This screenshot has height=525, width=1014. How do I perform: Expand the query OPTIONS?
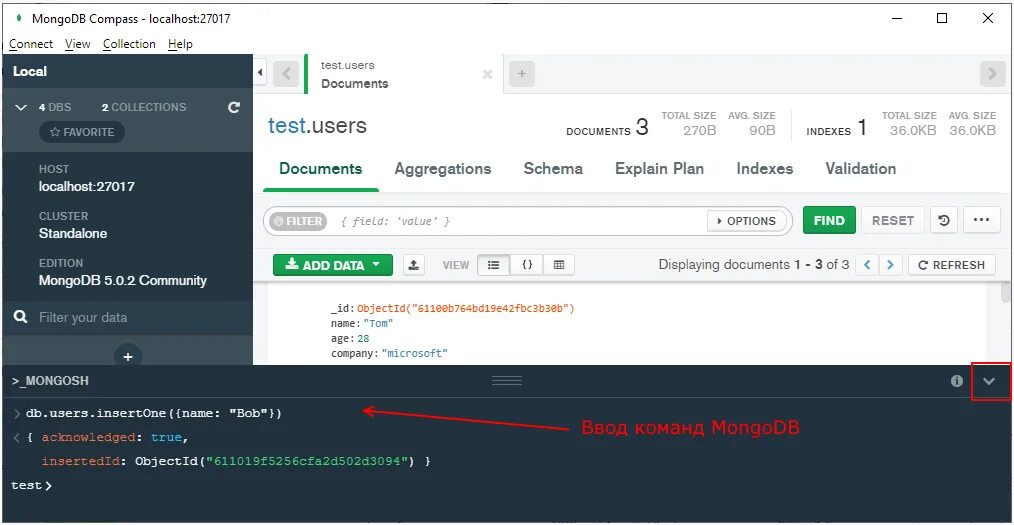point(746,220)
